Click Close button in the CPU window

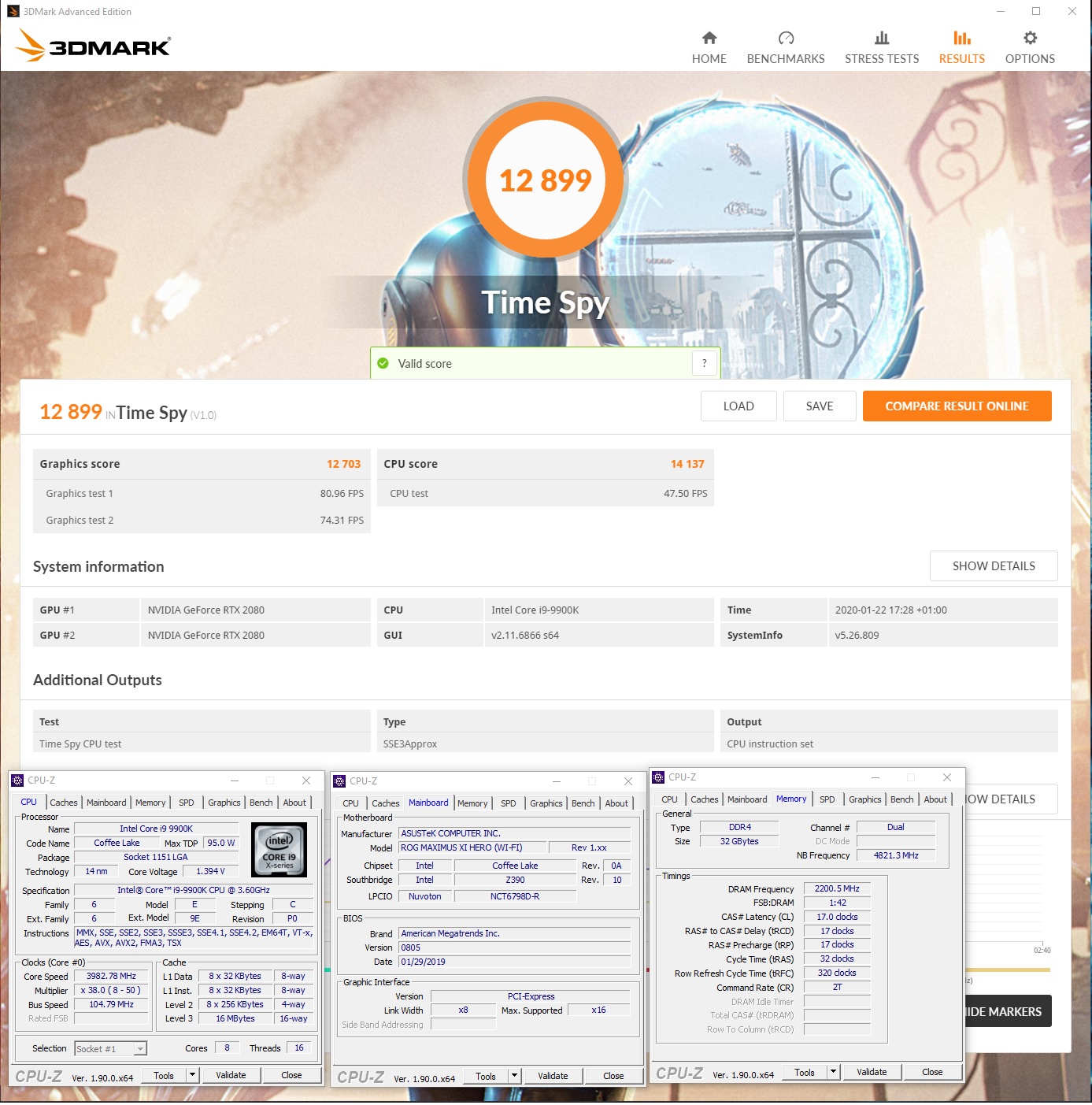pyautogui.click(x=291, y=1075)
